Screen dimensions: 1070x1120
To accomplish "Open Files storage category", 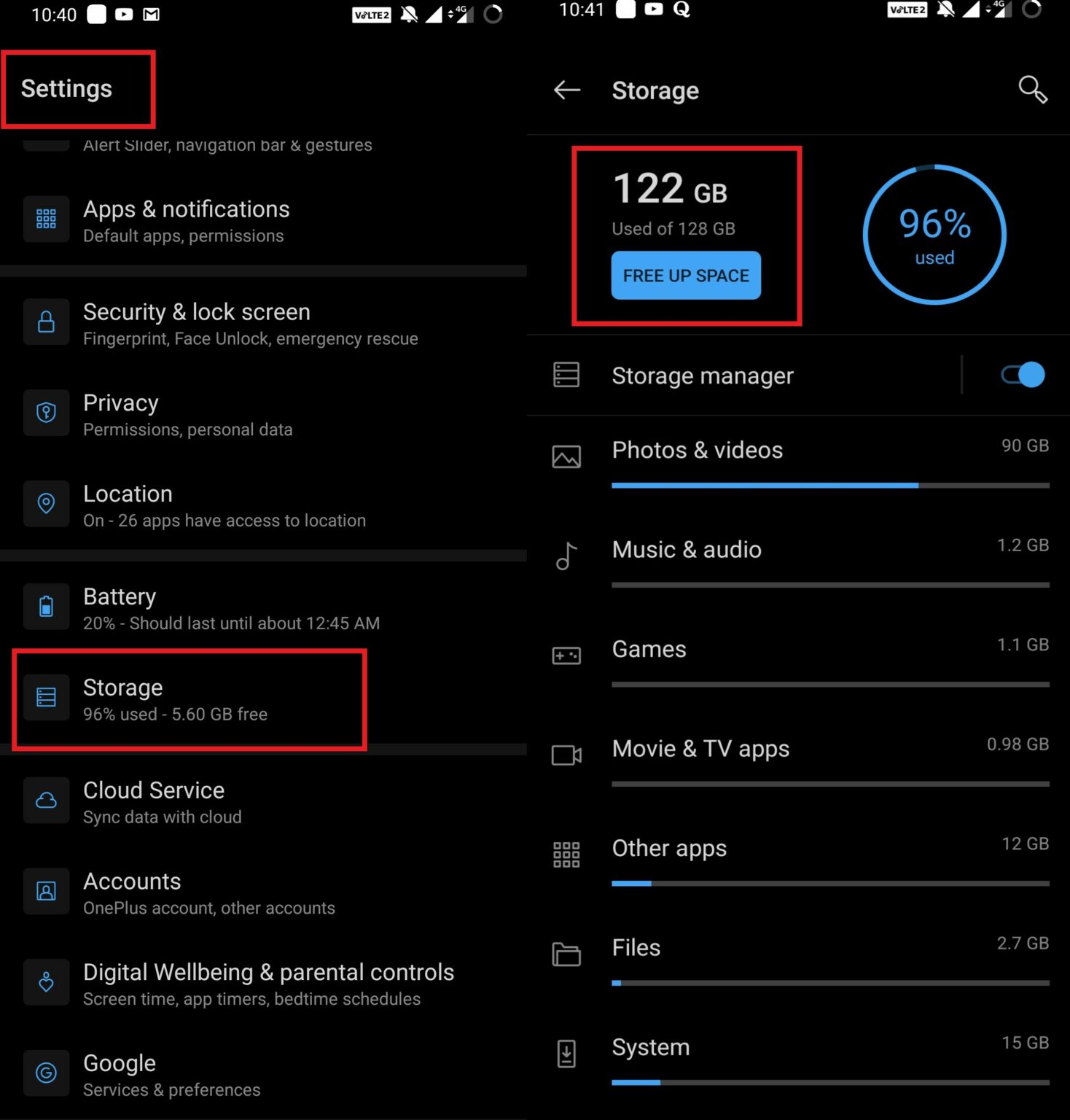I will click(636, 947).
